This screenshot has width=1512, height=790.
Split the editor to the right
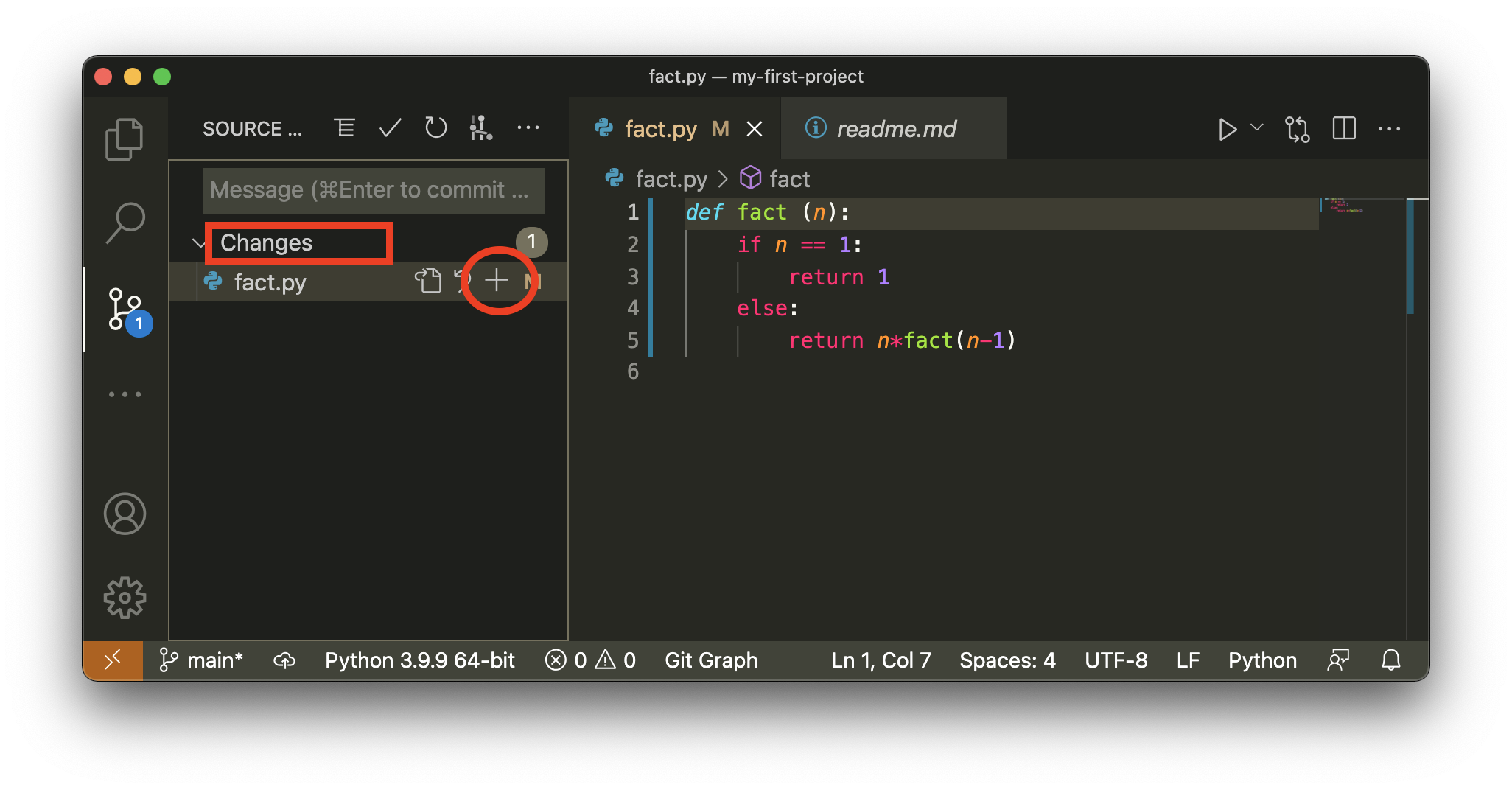pyautogui.click(x=1343, y=129)
